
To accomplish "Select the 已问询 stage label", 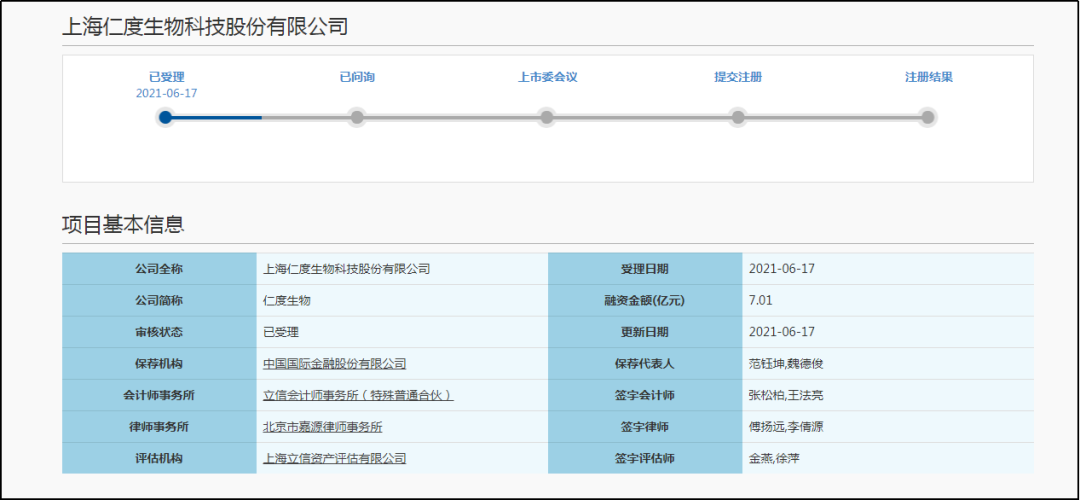I will click(357, 77).
